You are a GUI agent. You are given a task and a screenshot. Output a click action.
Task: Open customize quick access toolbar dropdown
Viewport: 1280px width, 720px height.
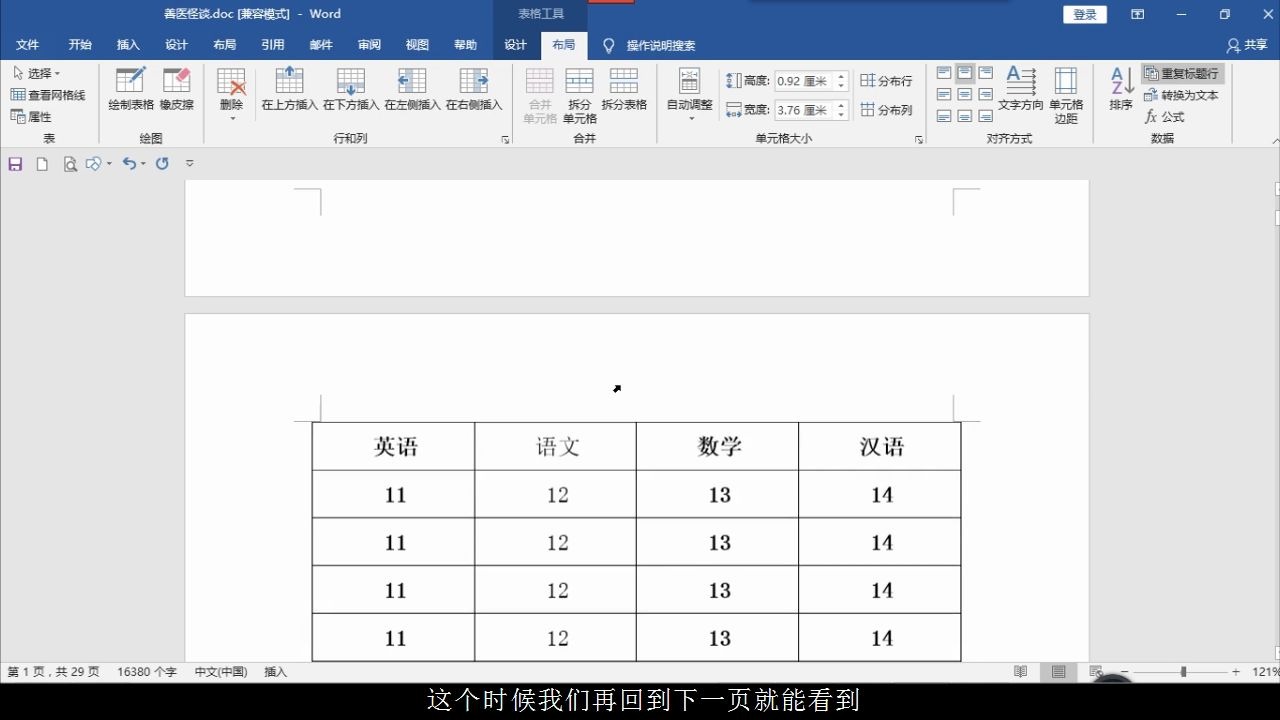coord(190,164)
